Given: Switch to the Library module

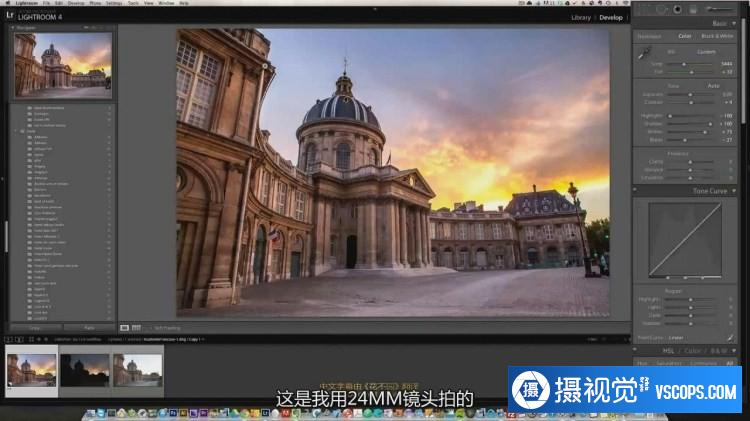Looking at the screenshot, I should coord(581,17).
